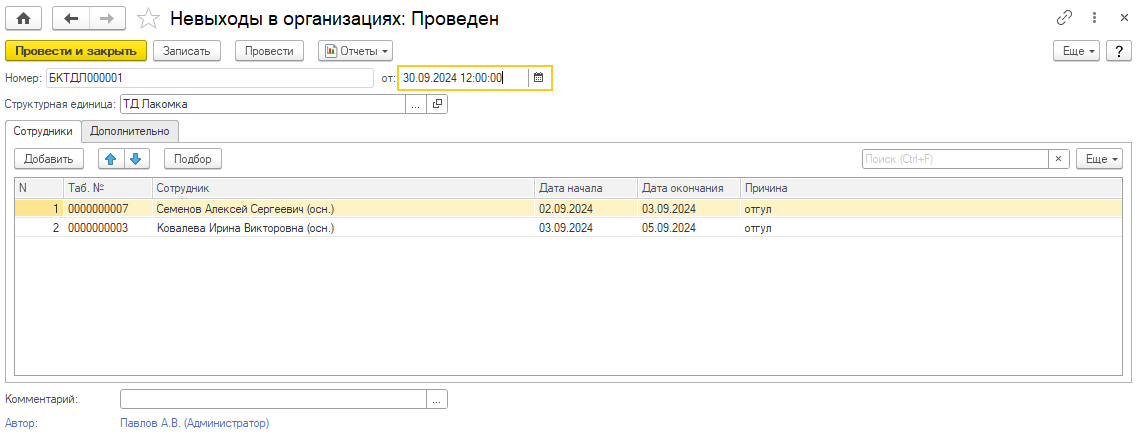
Task: Move selected row up with arrow
Action: click(111, 158)
